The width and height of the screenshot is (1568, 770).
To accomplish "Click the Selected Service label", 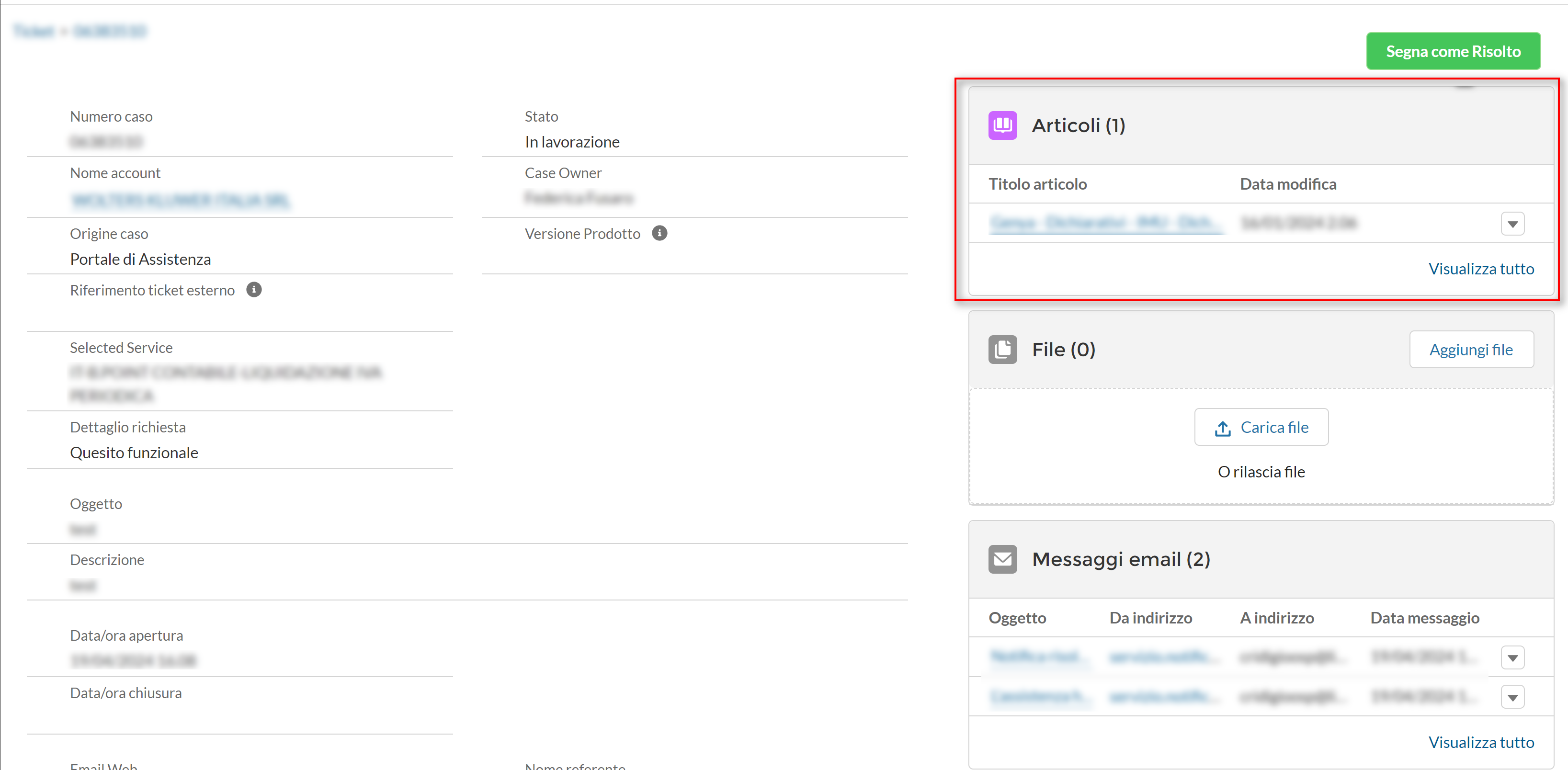I will [x=121, y=348].
